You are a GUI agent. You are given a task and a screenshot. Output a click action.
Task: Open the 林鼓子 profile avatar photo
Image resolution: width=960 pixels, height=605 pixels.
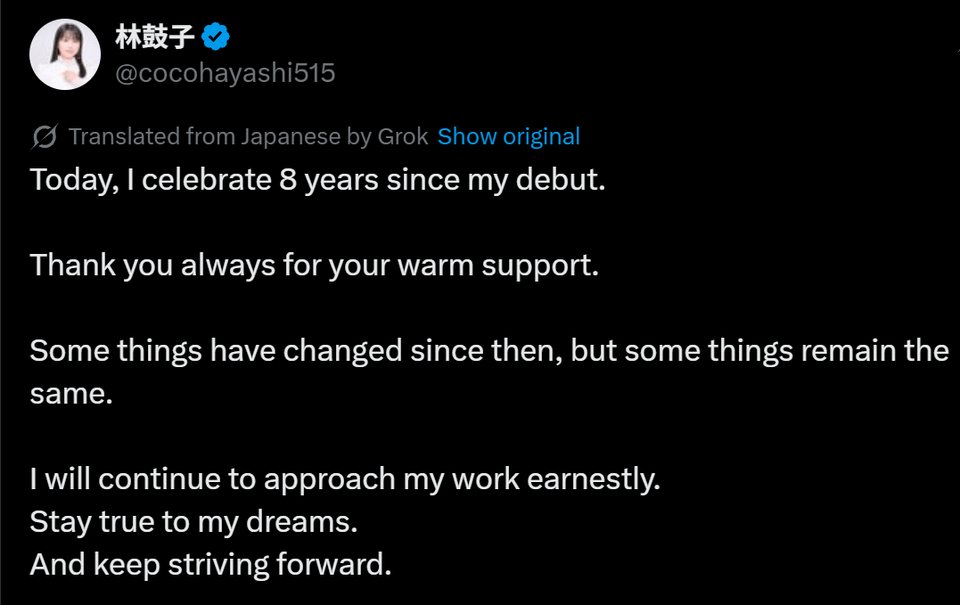(x=65, y=54)
